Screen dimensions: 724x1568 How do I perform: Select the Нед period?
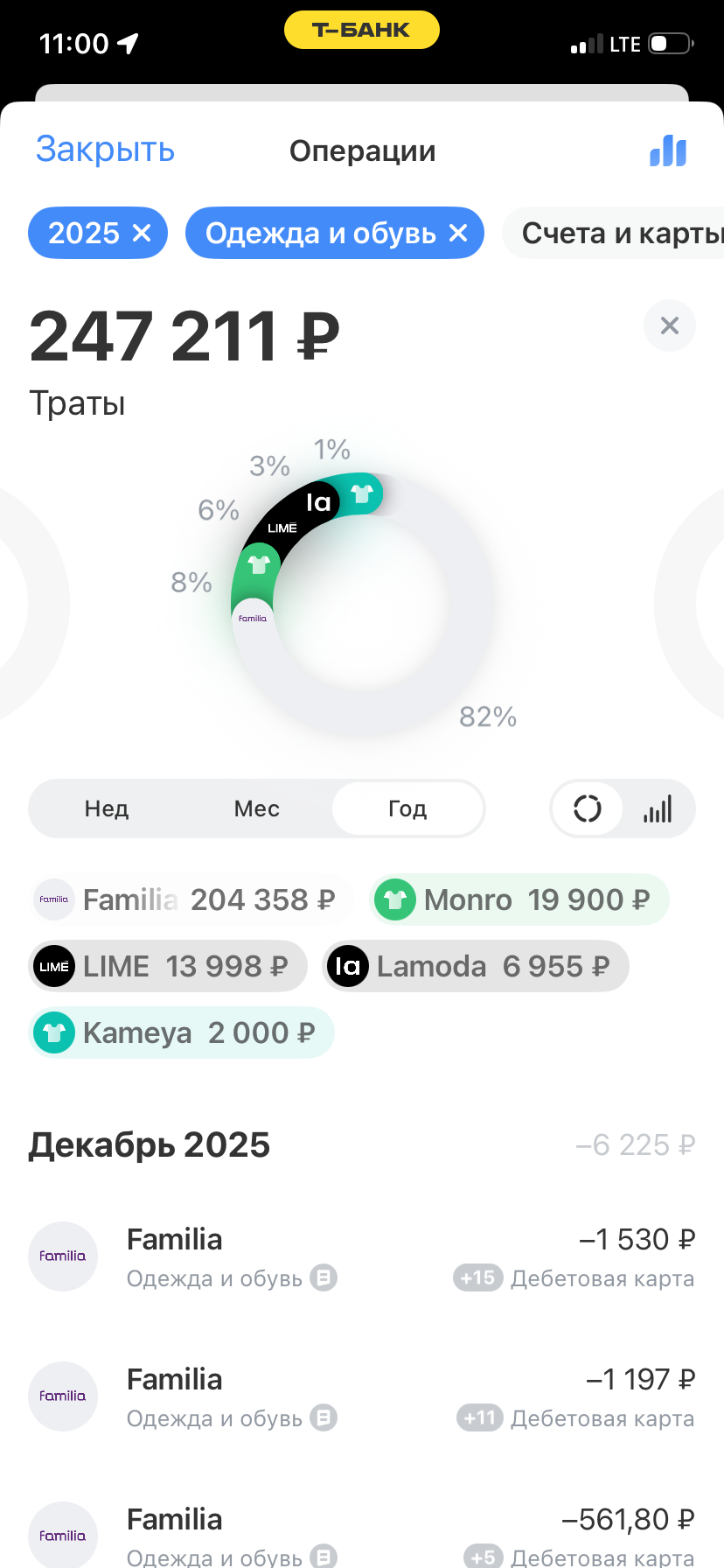click(107, 808)
